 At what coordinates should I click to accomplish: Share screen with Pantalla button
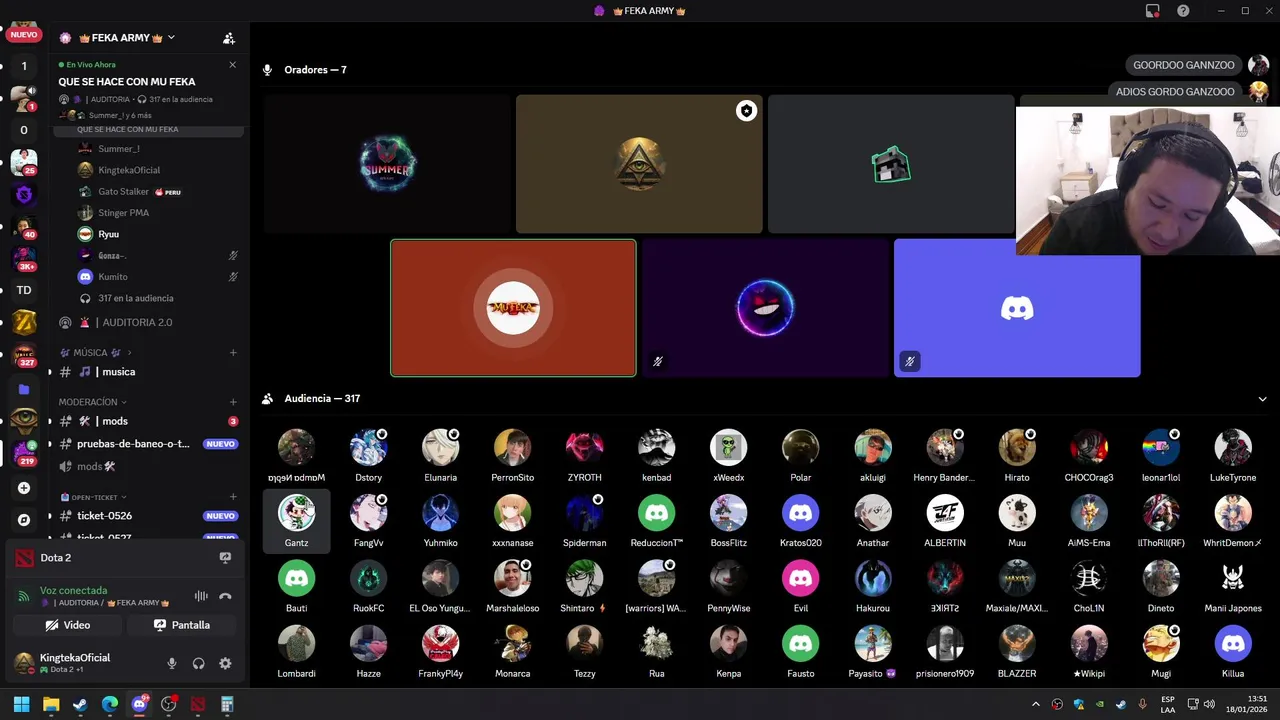click(x=181, y=625)
